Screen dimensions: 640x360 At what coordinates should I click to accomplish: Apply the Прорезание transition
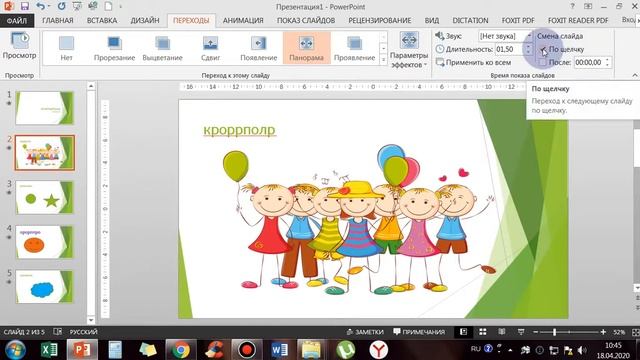(114, 48)
